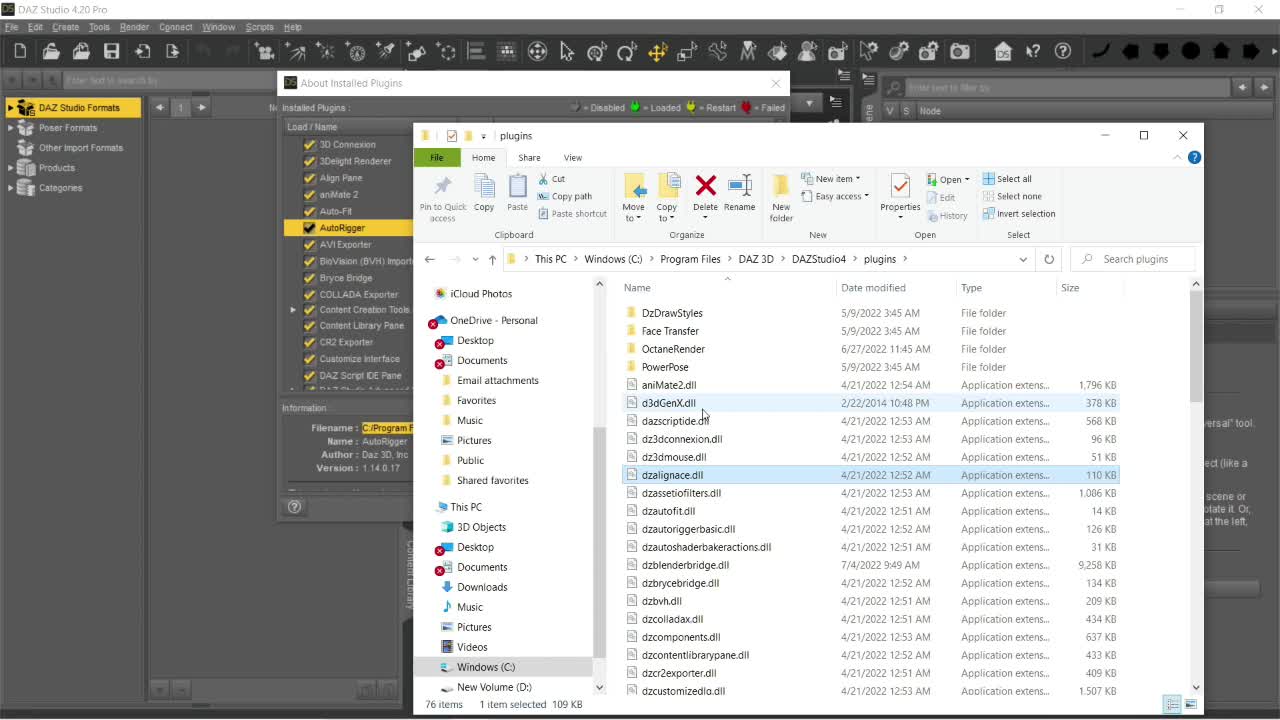
Task: Toggle the COLLADA Exporter plugin checkbox
Action: coord(309,295)
